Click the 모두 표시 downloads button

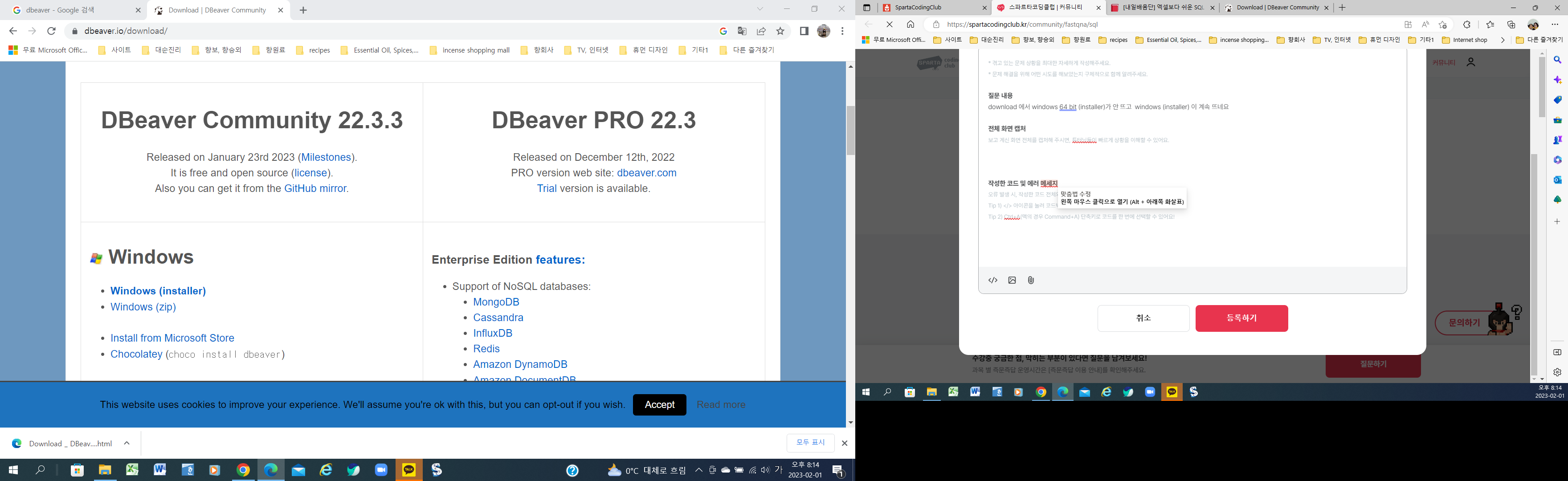click(810, 443)
